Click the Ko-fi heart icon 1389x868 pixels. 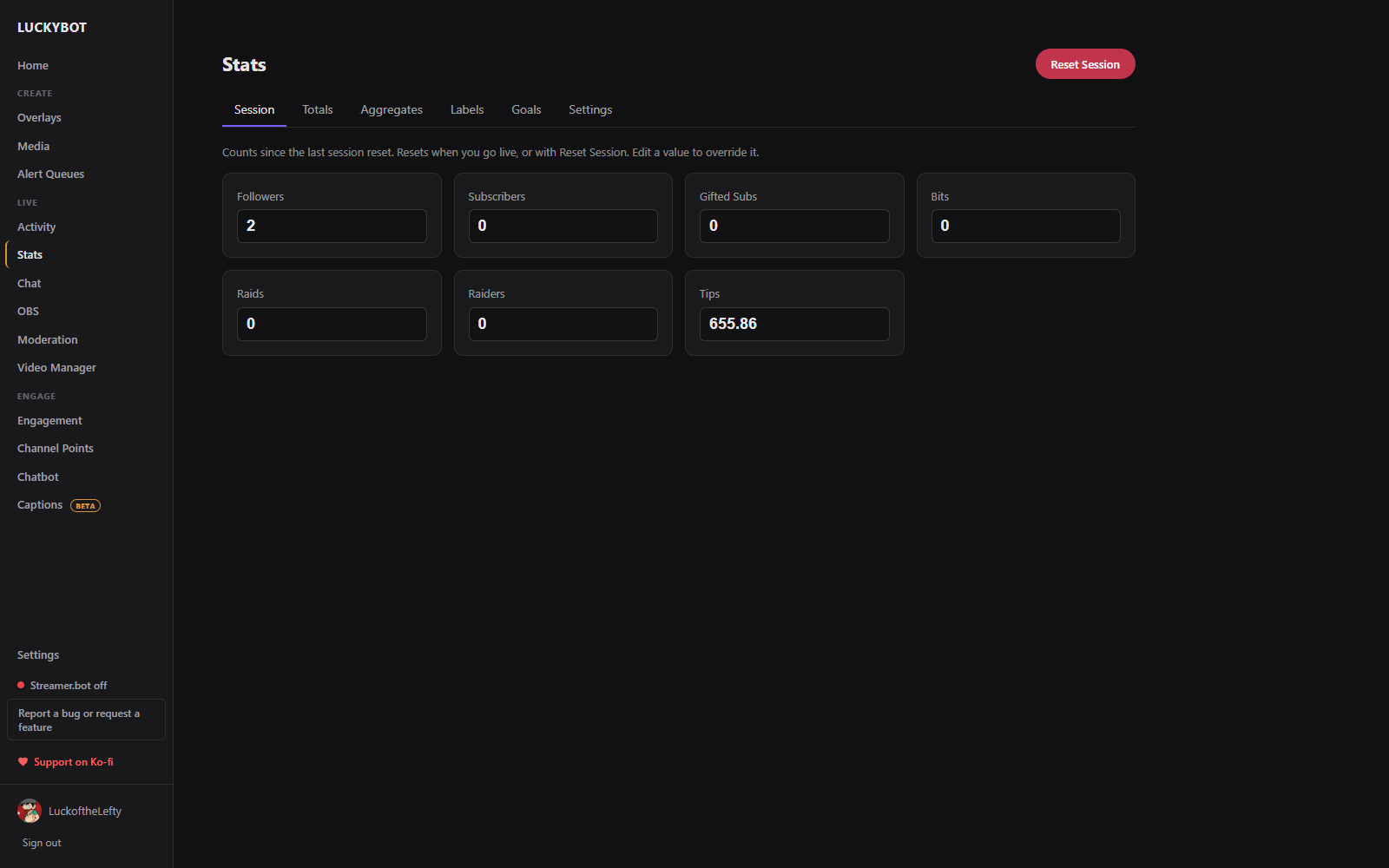pyautogui.click(x=23, y=762)
